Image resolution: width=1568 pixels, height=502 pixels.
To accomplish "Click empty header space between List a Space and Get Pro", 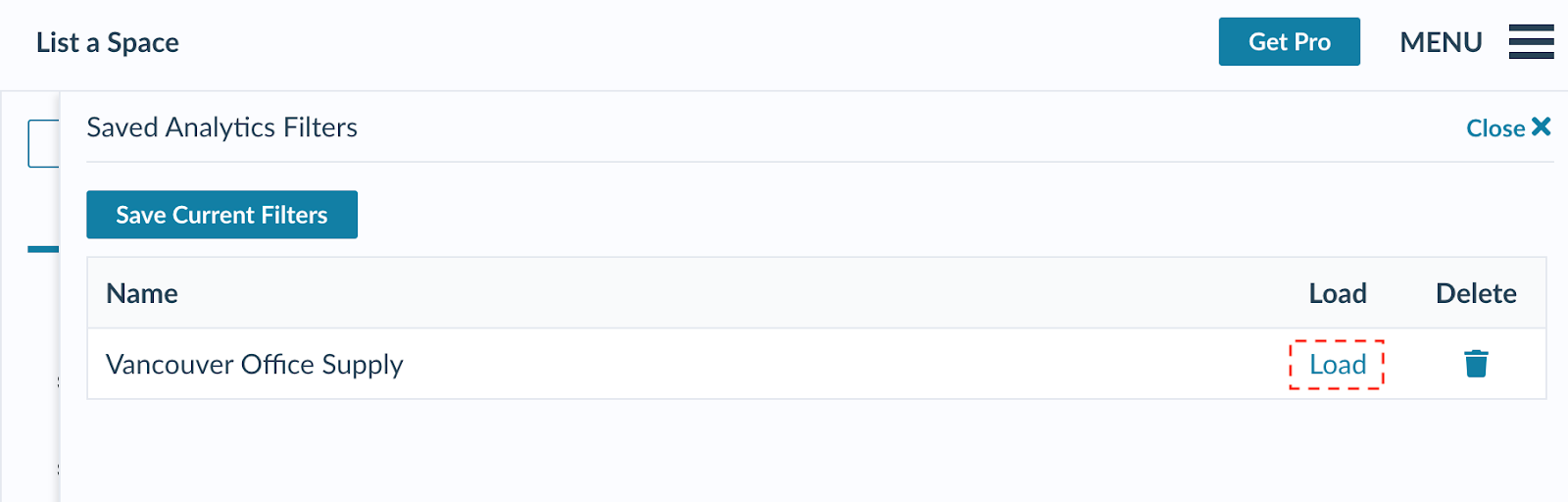I will [686, 42].
